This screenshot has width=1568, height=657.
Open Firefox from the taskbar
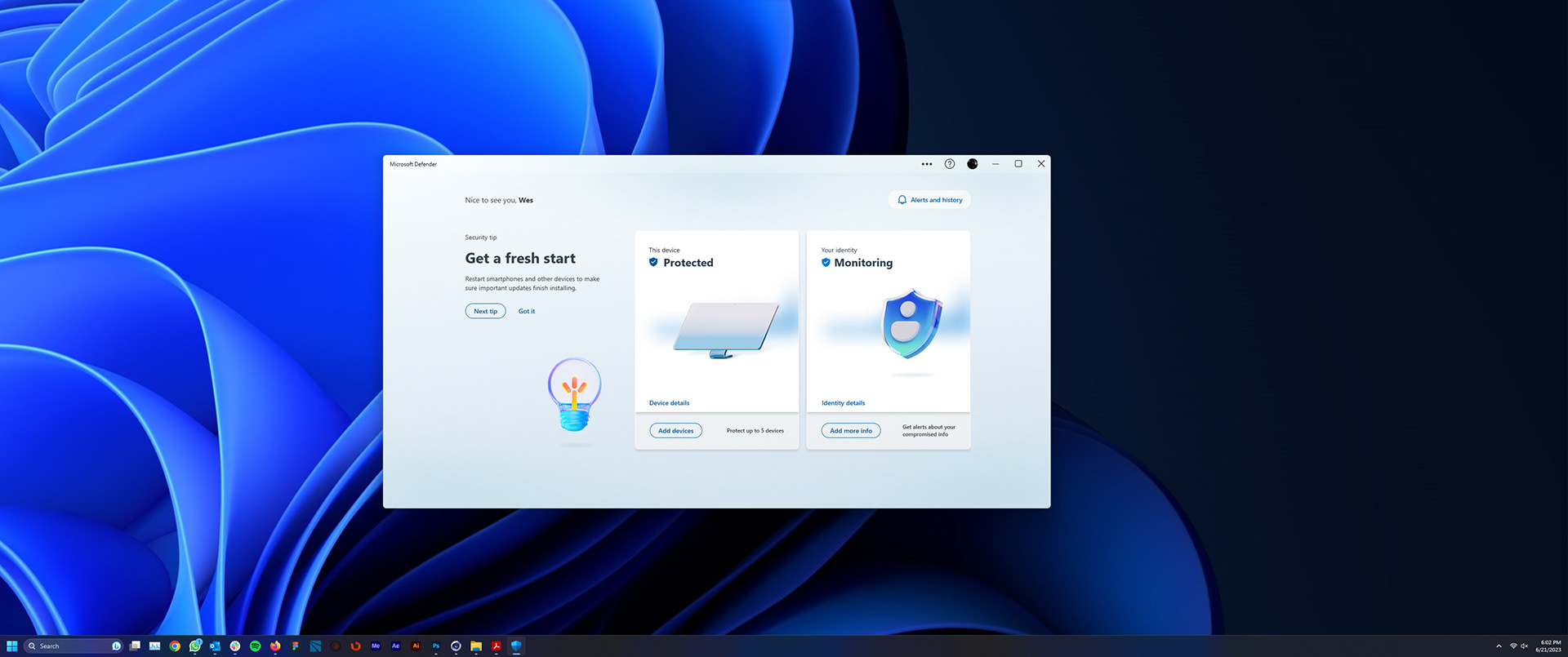275,646
